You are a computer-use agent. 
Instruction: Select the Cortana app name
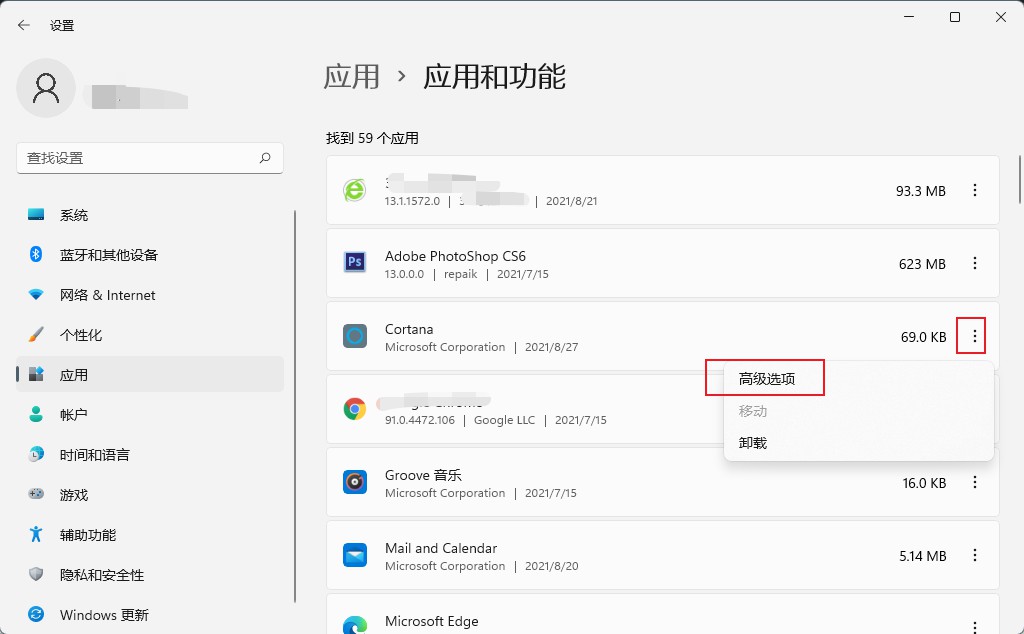[x=409, y=329]
